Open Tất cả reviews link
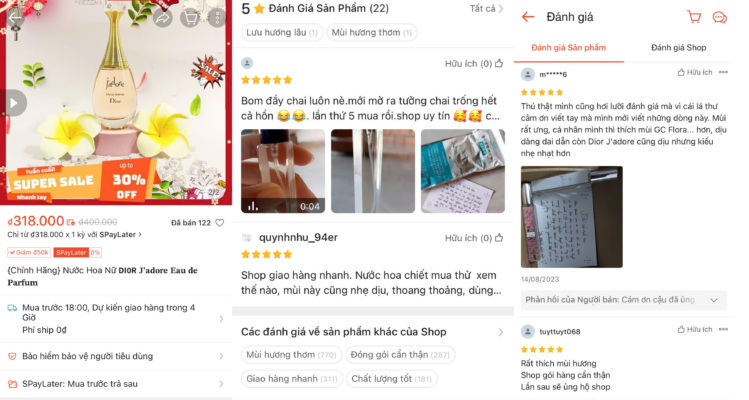 click(486, 9)
